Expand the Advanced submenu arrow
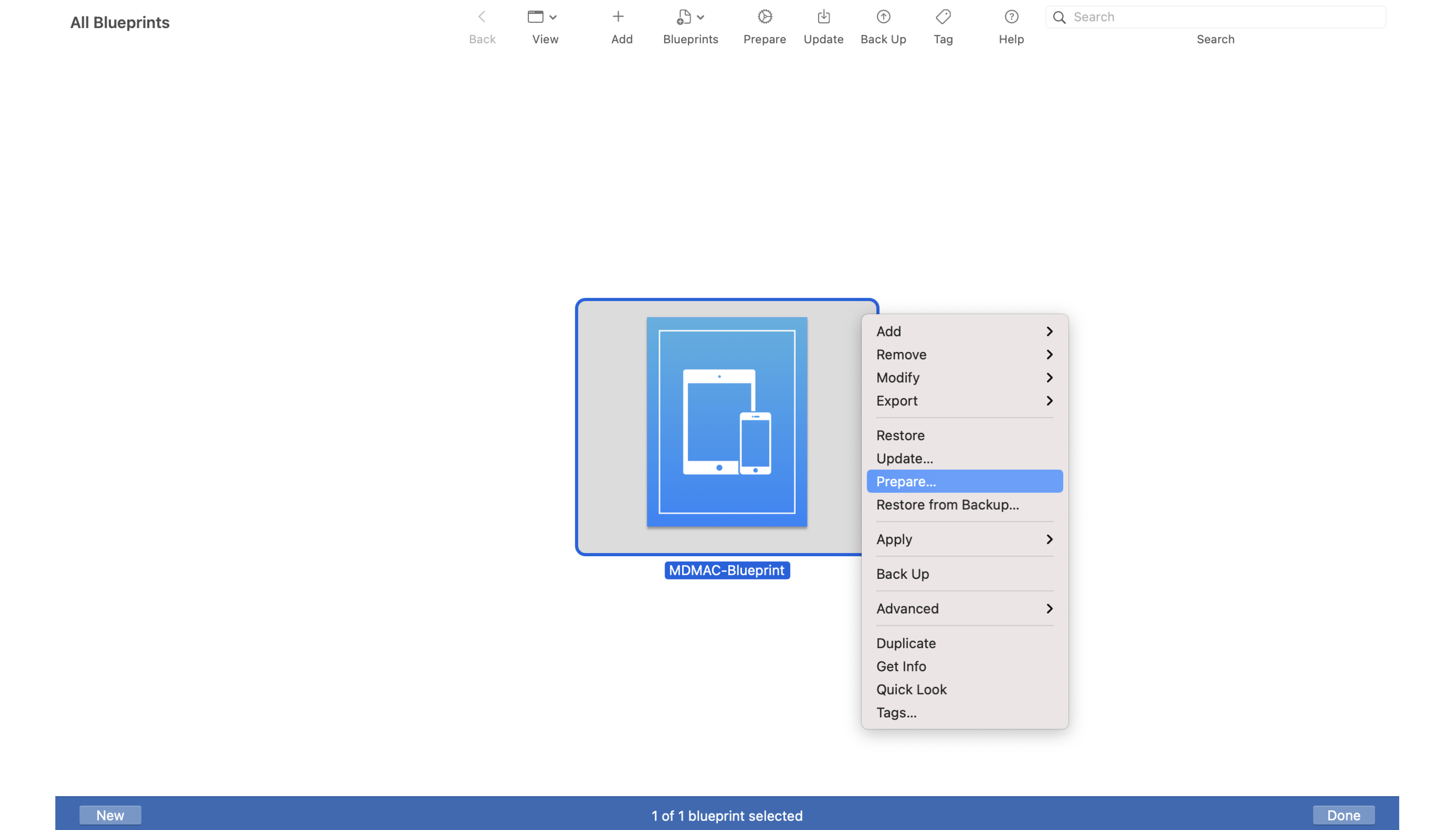The width and height of the screenshot is (1456, 830). pos(1049,608)
